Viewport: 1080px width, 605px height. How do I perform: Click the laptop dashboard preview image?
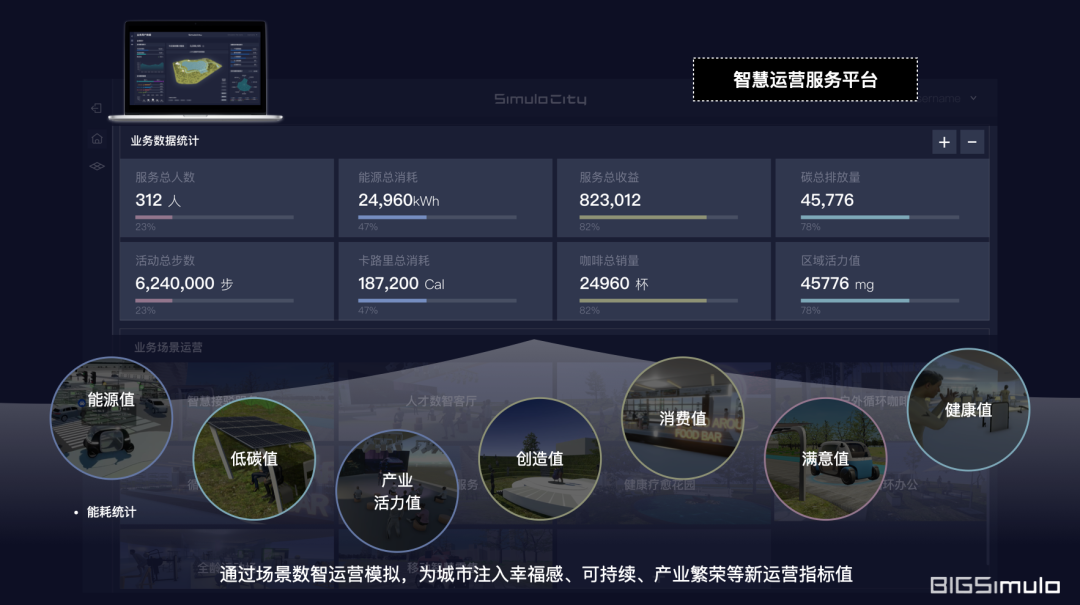pyautogui.click(x=196, y=71)
